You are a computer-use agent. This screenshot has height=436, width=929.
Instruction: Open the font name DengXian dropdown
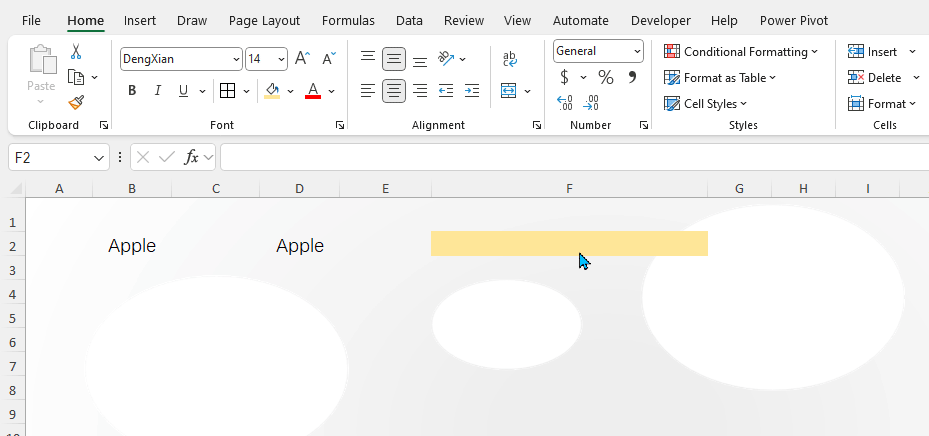tap(237, 59)
